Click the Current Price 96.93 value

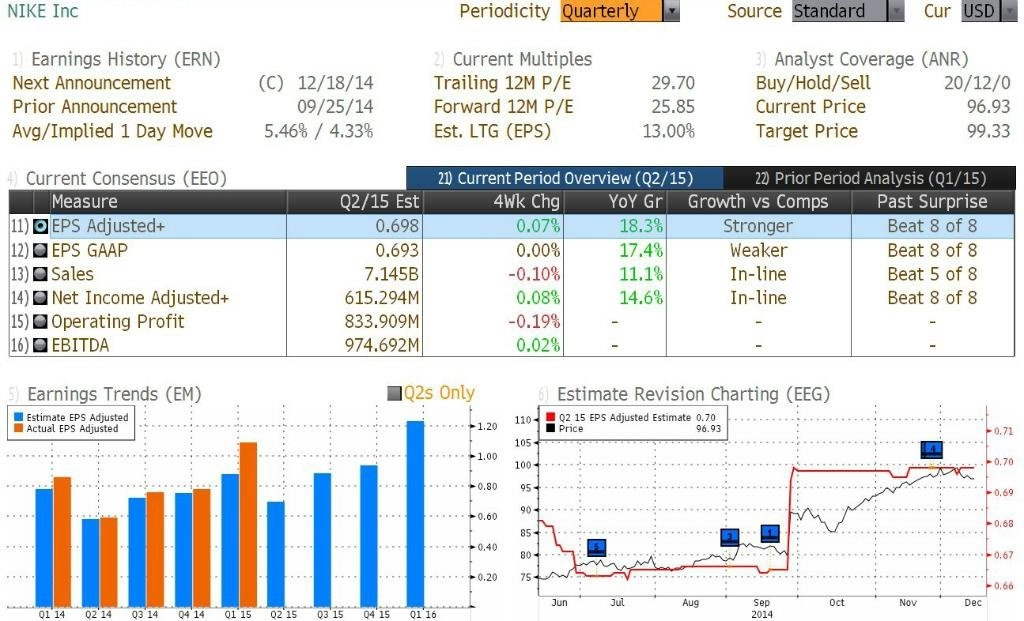pyautogui.click(x=989, y=106)
